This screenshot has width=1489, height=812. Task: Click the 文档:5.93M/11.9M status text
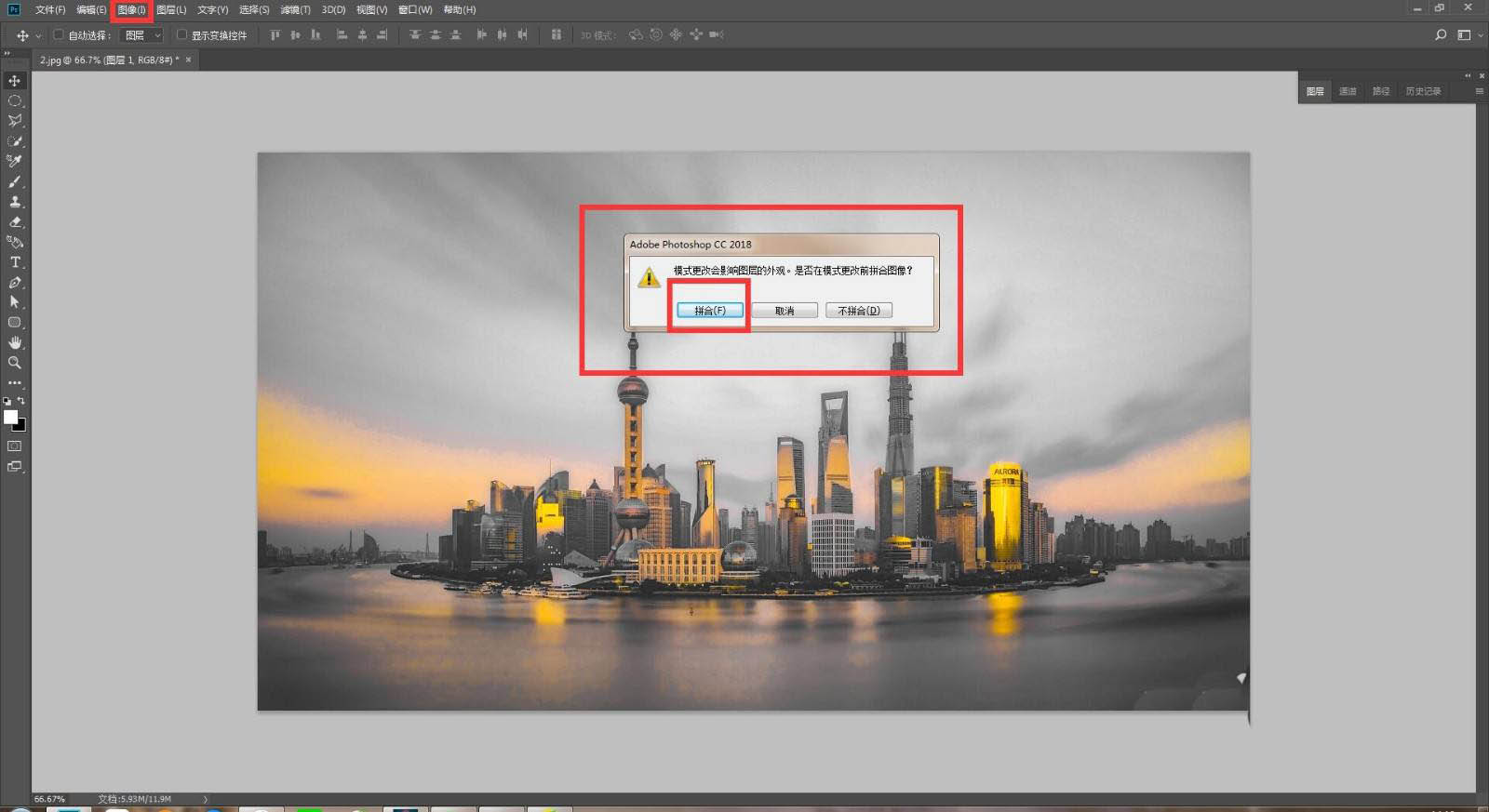tap(135, 799)
